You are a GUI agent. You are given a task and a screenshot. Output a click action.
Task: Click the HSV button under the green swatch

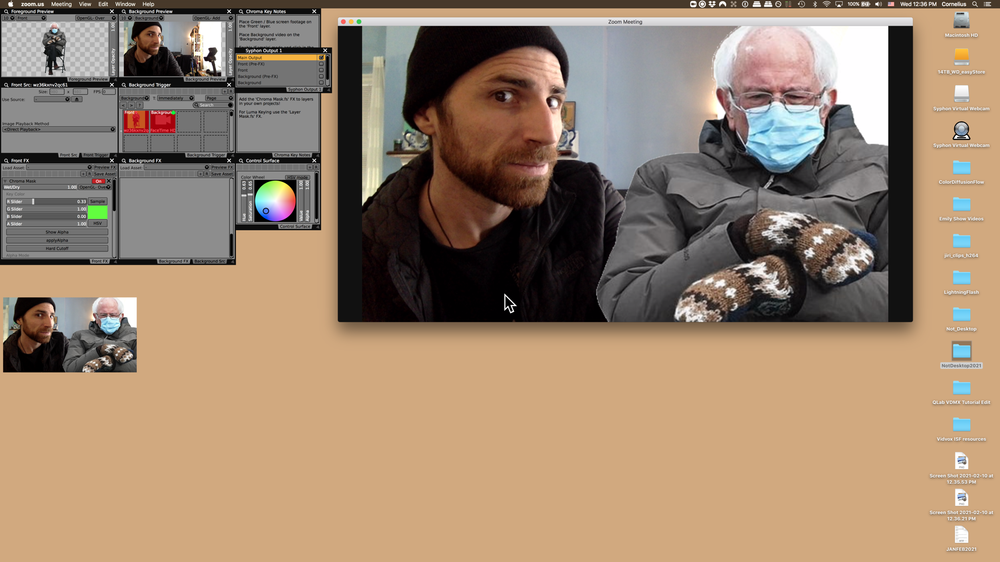point(98,224)
